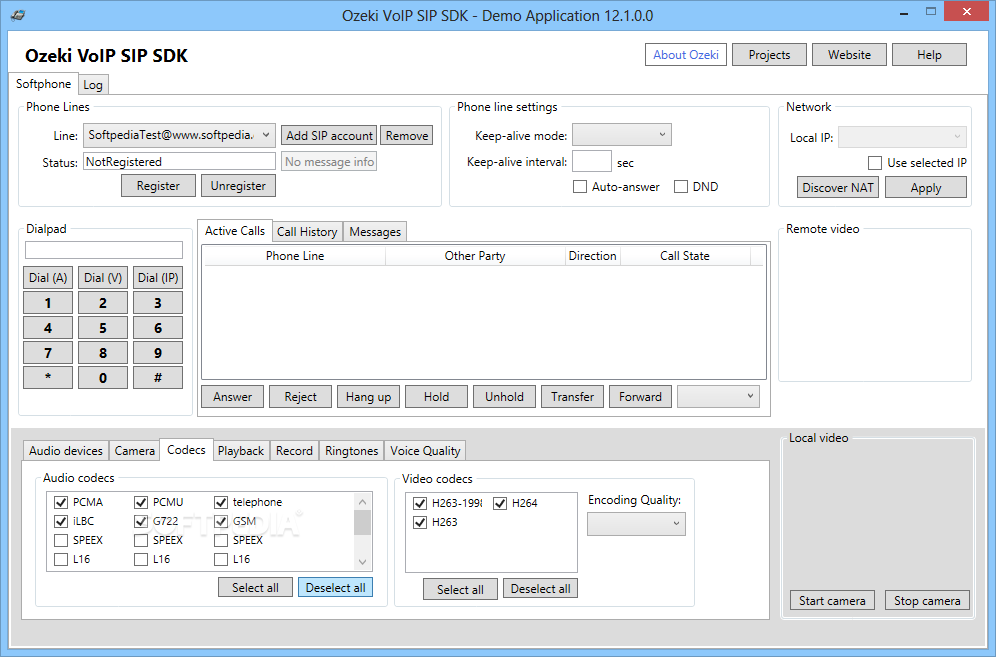Viewport: 996px width, 657px height.
Task: Check the Use selected IP option
Action: 875,163
